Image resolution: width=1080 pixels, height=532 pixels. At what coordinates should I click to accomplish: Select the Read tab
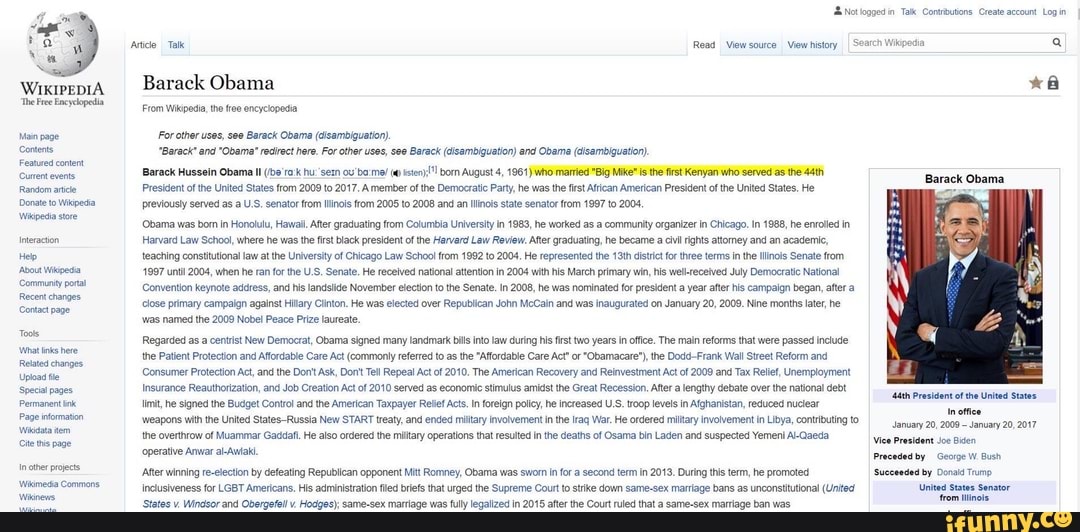(704, 45)
